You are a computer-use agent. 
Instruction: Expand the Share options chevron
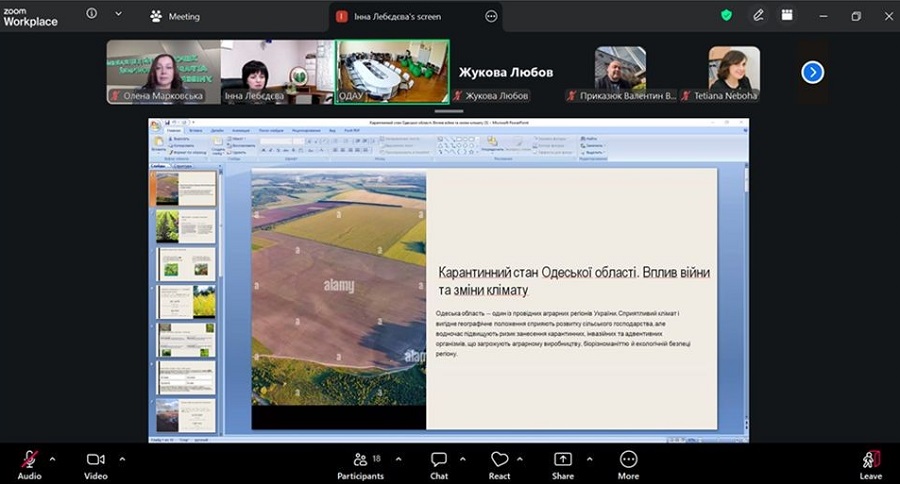(x=589, y=459)
